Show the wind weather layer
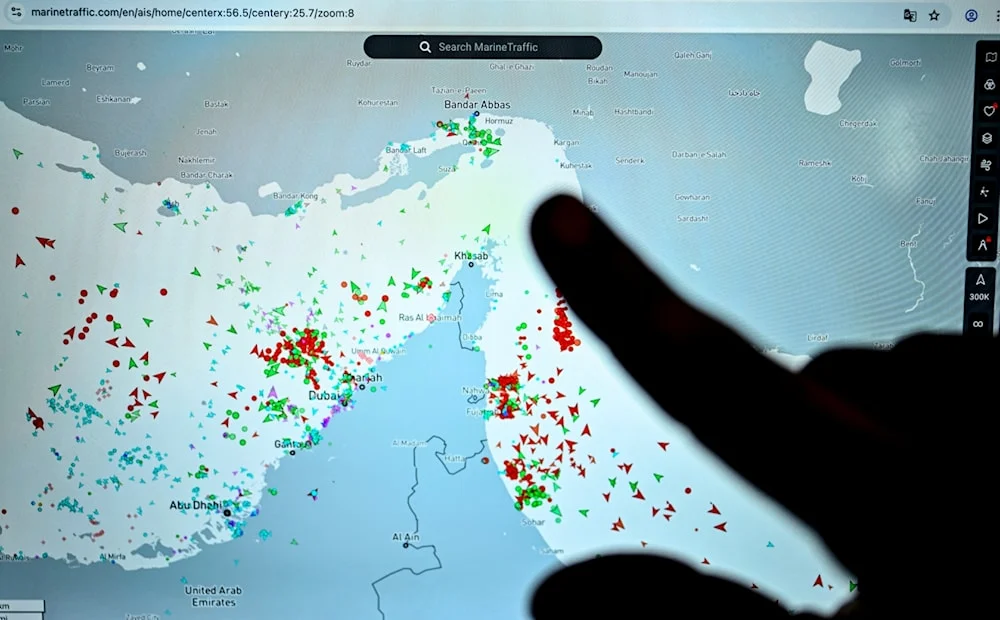Viewport: 1000px width, 620px height. [987, 165]
